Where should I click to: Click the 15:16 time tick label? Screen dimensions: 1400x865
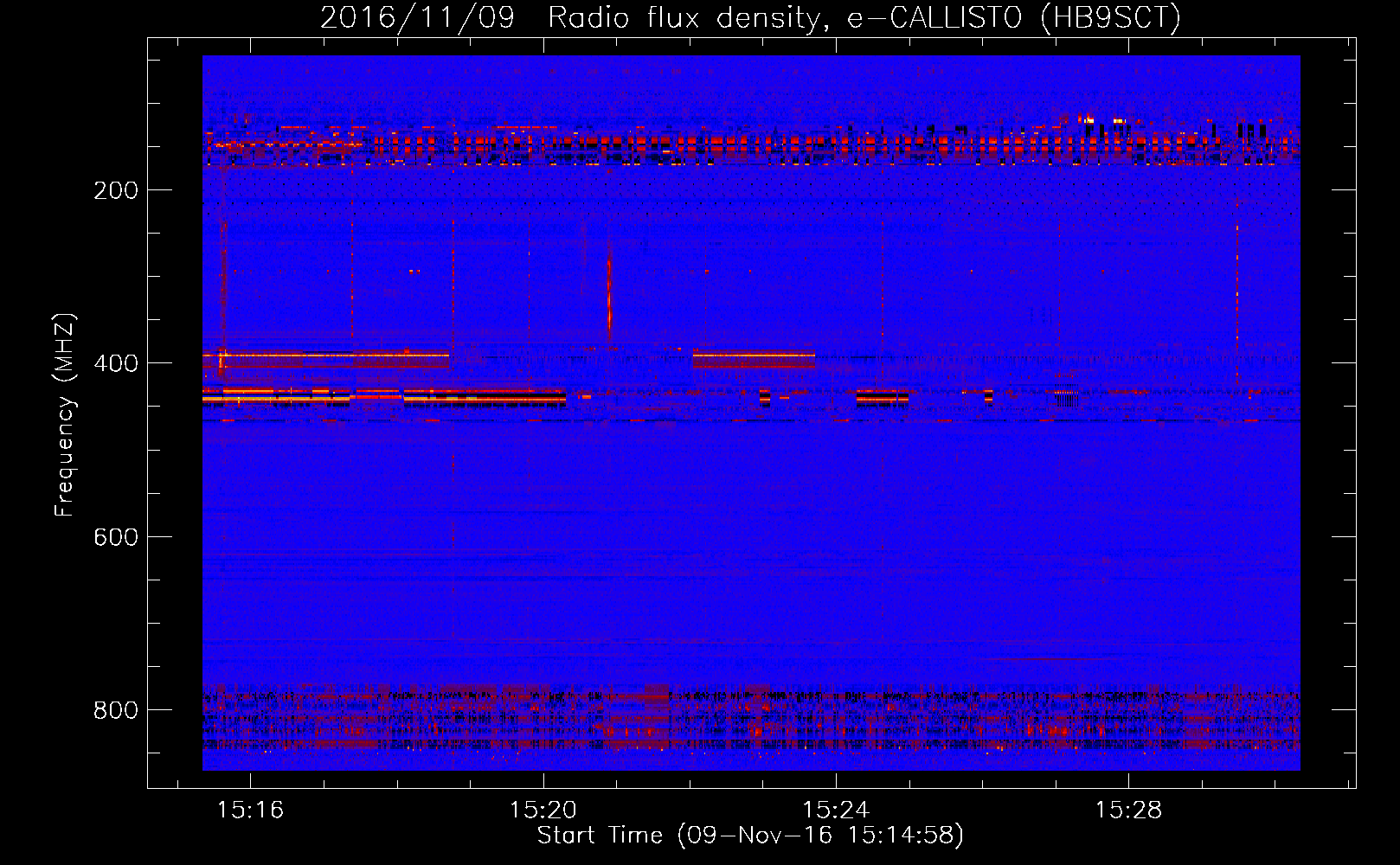(x=250, y=810)
